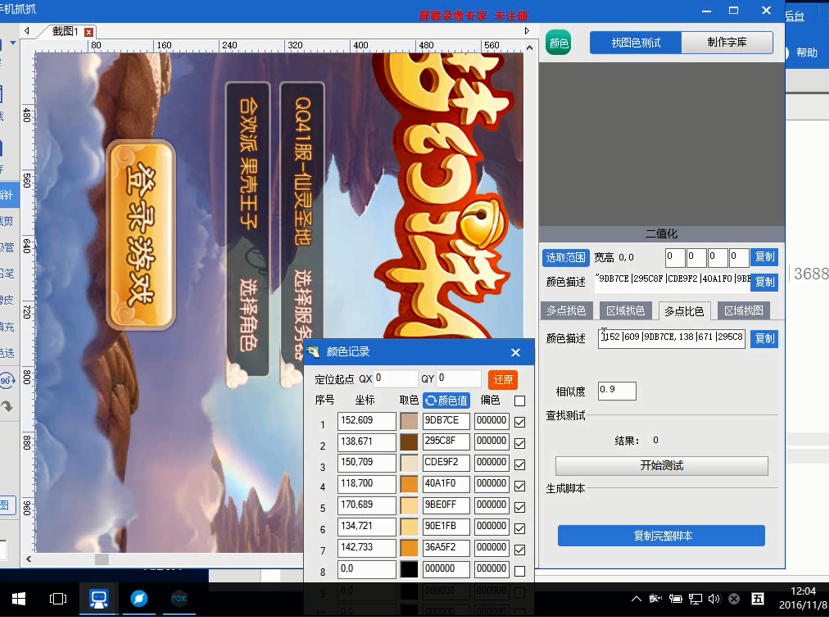Switch to the 制作字库 tab
The image size is (829, 617).
click(727, 42)
